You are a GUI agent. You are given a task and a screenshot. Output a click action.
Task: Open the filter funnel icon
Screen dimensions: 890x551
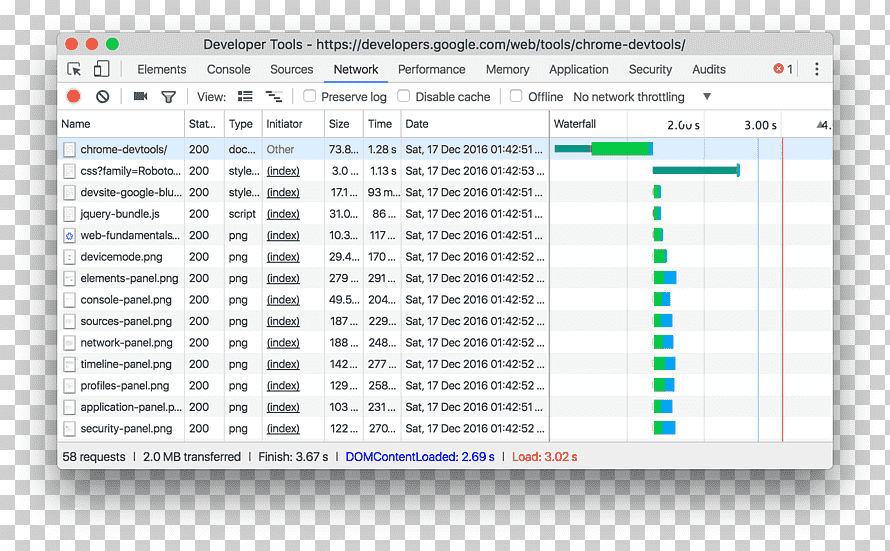click(169, 97)
